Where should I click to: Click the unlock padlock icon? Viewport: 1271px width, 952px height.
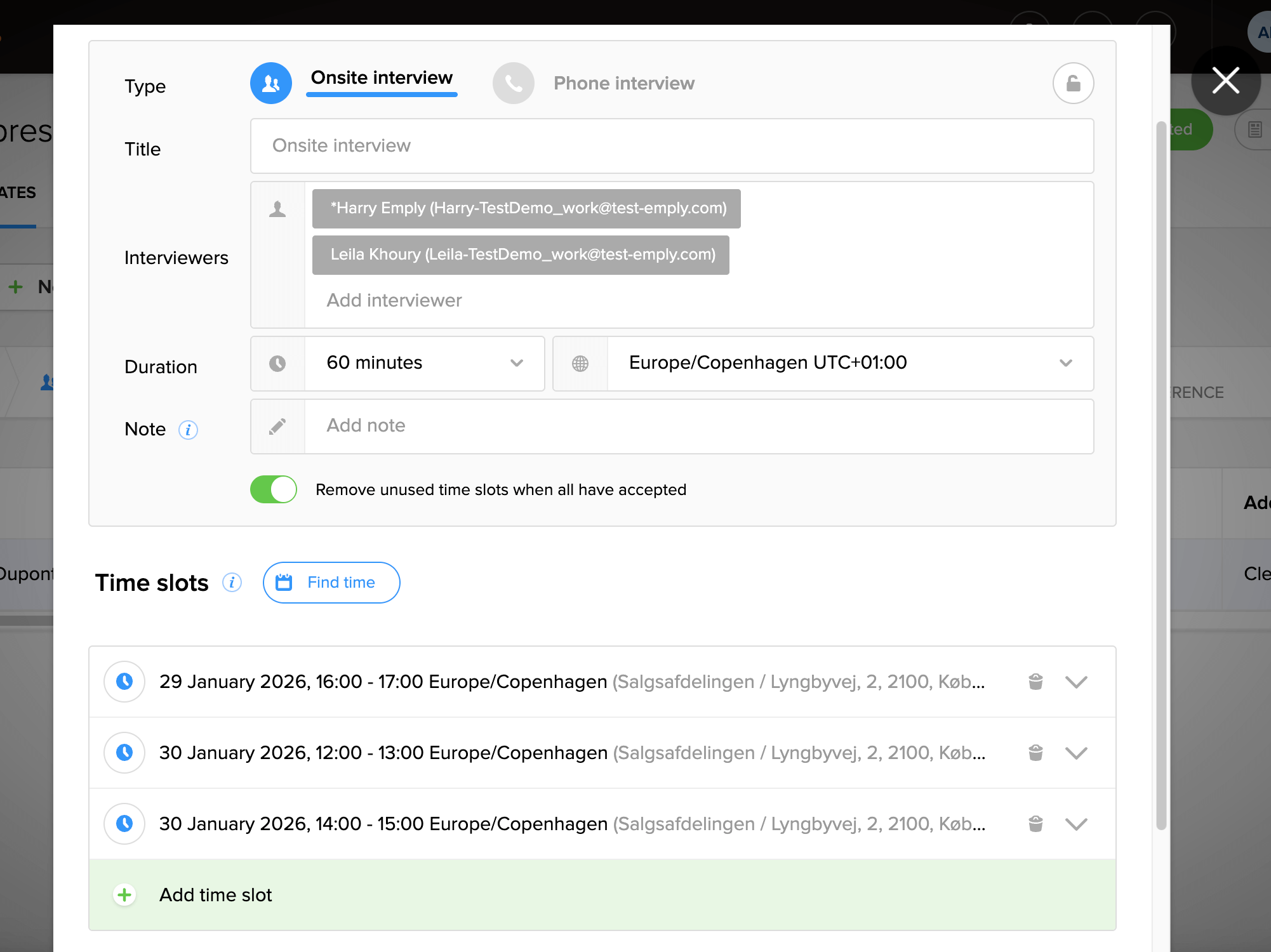(x=1073, y=83)
